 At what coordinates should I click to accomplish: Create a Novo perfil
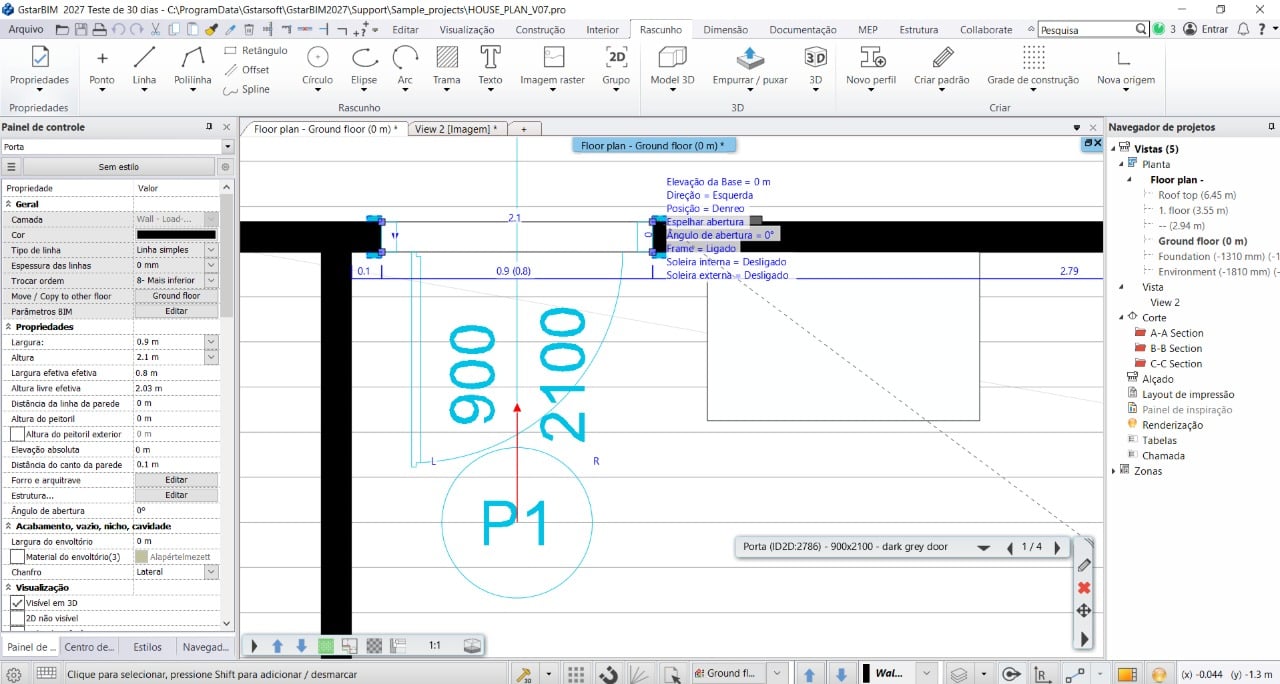871,68
